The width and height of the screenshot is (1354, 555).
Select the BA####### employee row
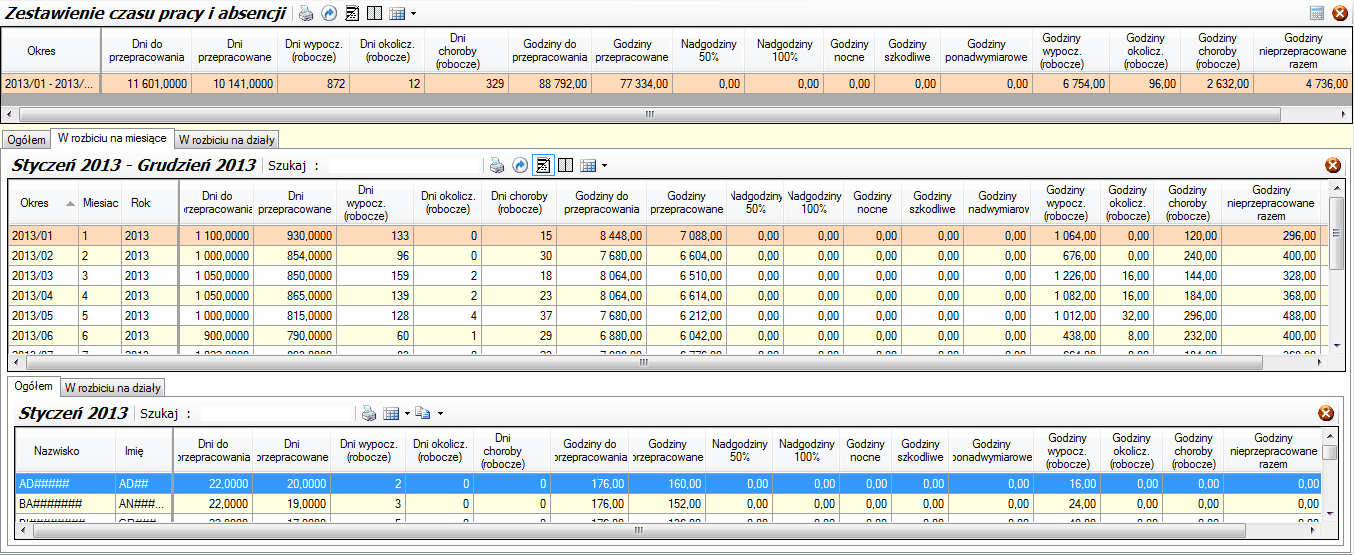tap(668, 503)
